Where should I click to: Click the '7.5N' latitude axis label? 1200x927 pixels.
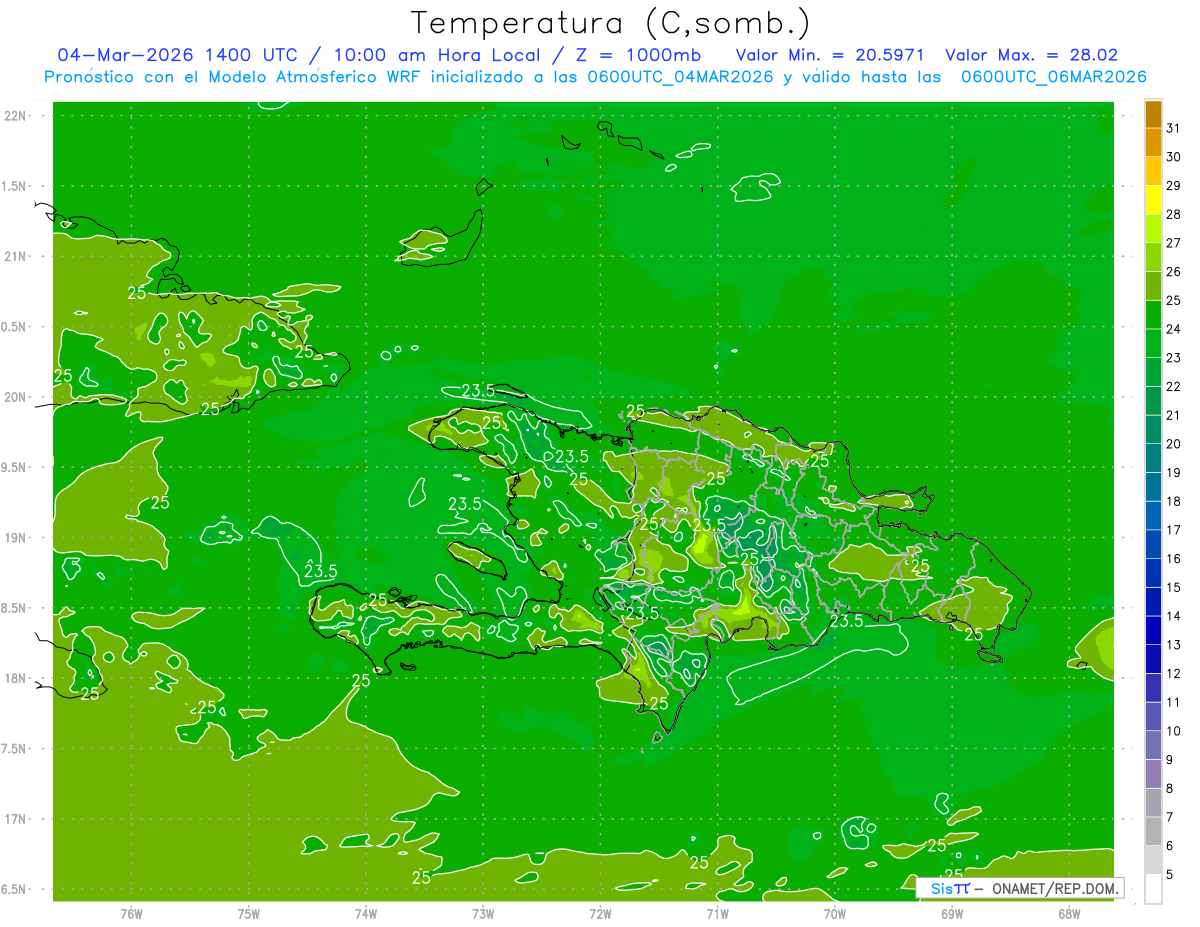coord(14,748)
